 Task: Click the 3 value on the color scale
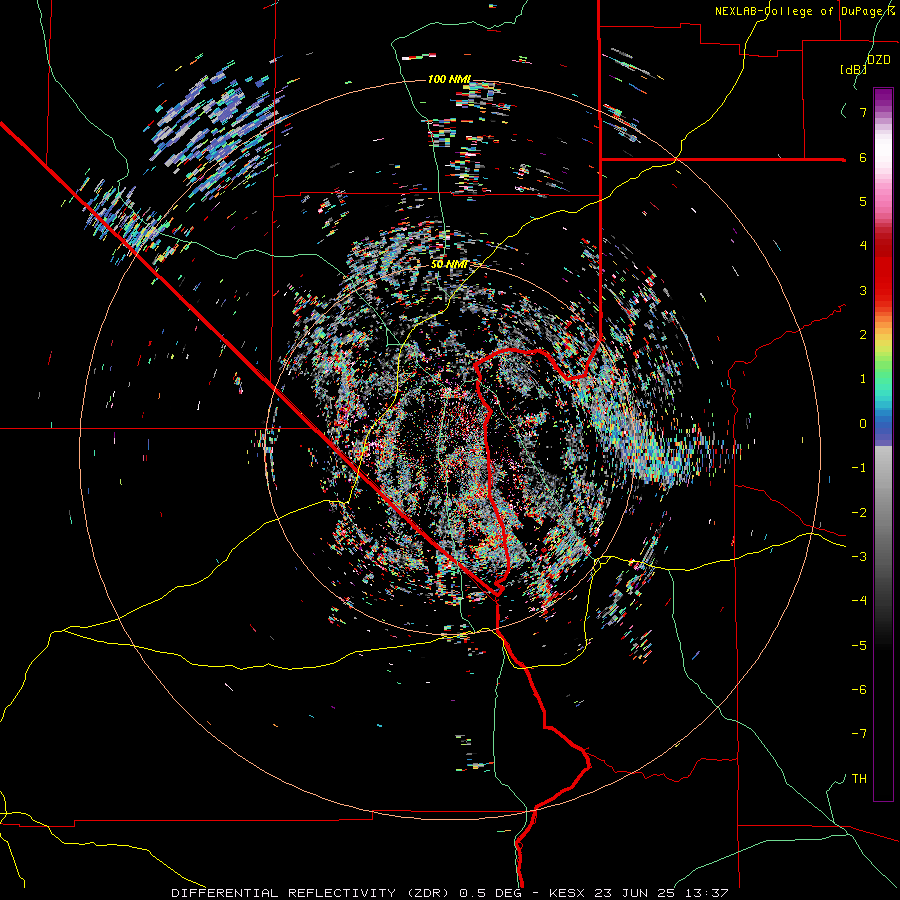click(x=863, y=290)
